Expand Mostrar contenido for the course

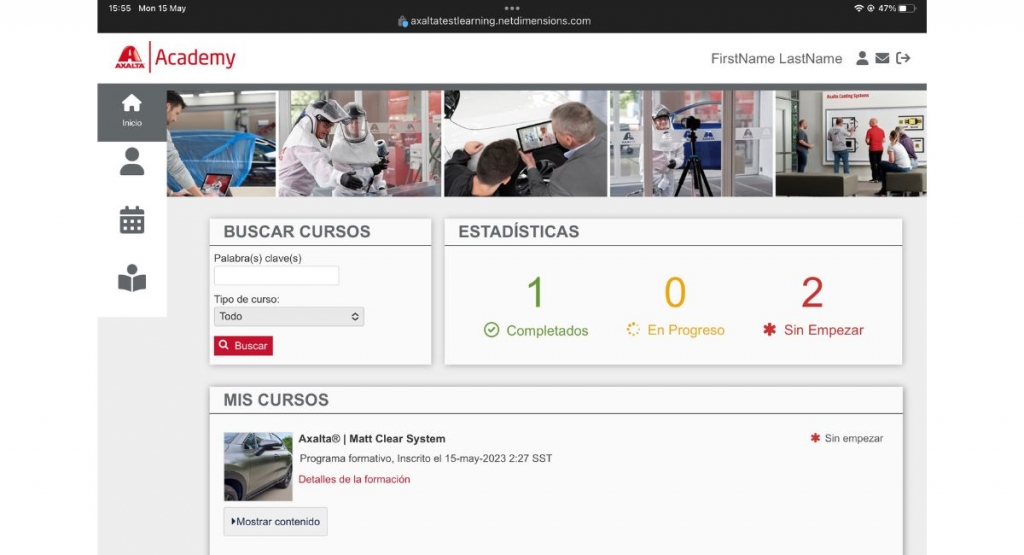pos(275,521)
